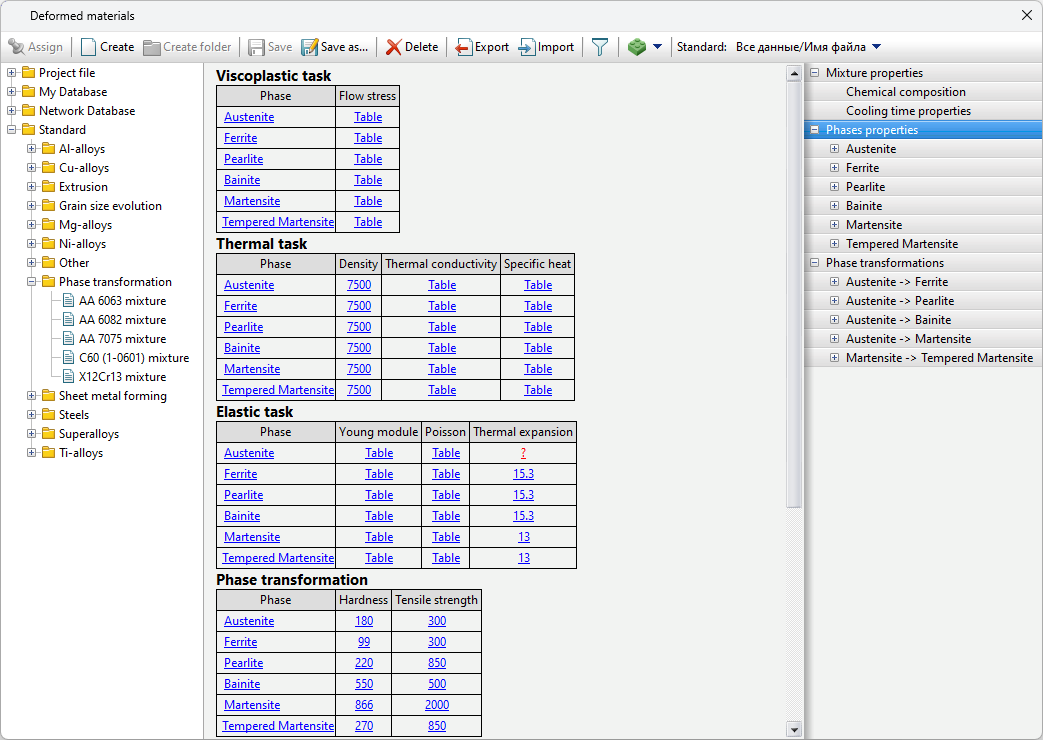The image size is (1043, 740).
Task: Click the Import icon in toolbar
Action: point(527,47)
